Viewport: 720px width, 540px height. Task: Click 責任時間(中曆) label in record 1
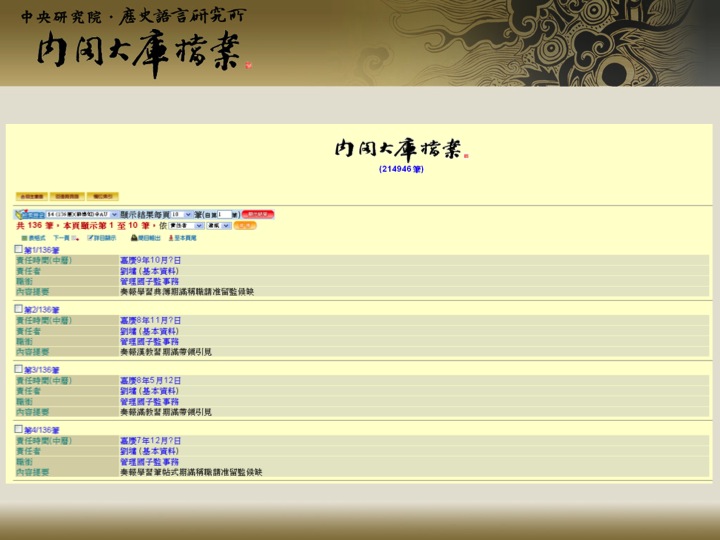pyautogui.click(x=44, y=260)
